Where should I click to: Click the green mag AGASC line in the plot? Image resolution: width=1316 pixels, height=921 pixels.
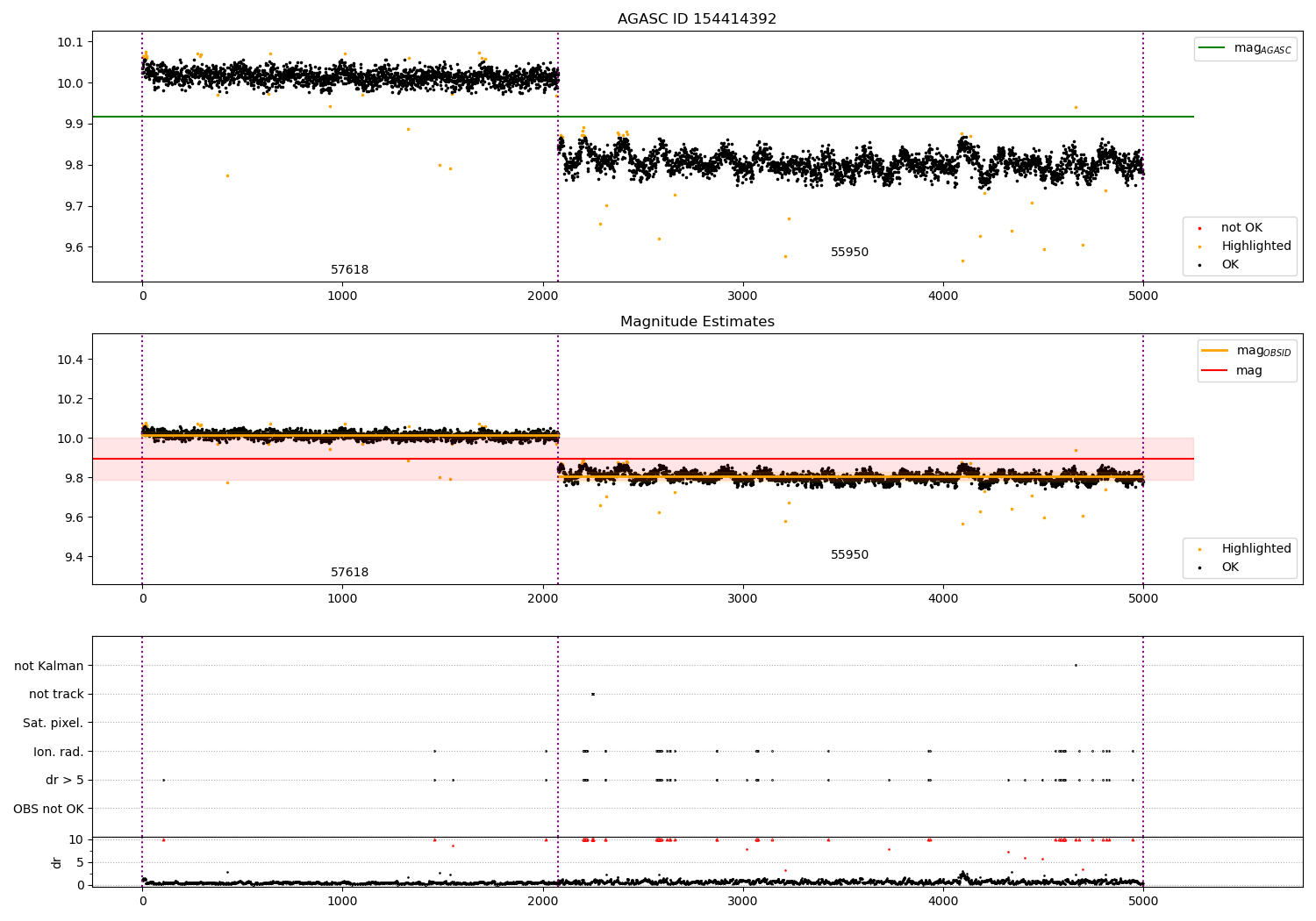click(643, 117)
